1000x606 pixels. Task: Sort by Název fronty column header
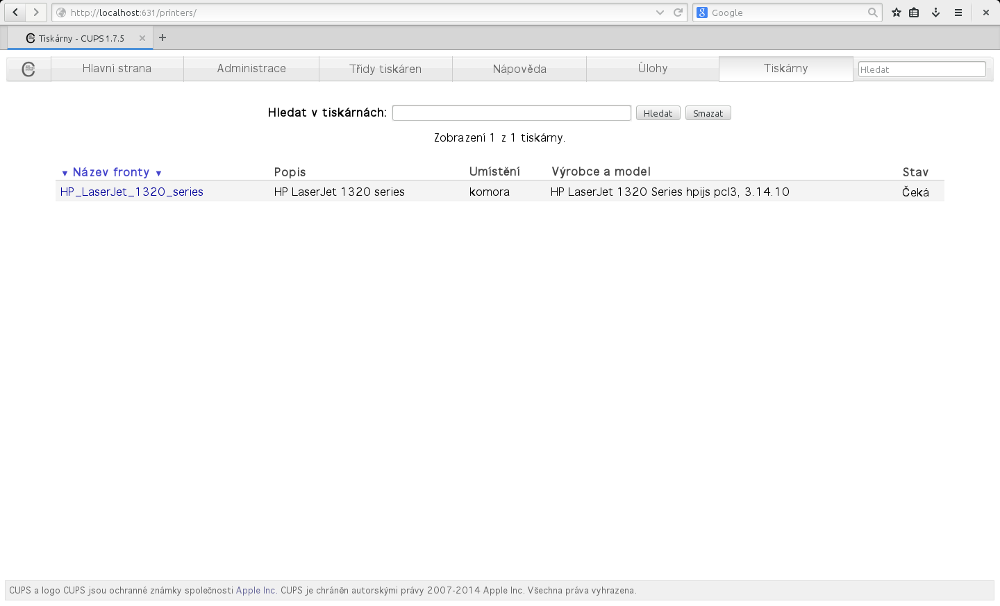111,172
